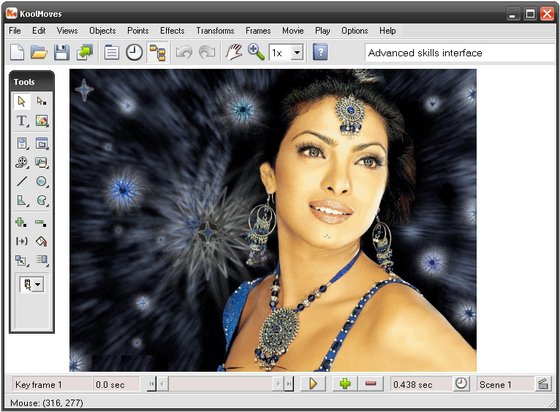Activate the magnifier zoom tool

pos(256,52)
